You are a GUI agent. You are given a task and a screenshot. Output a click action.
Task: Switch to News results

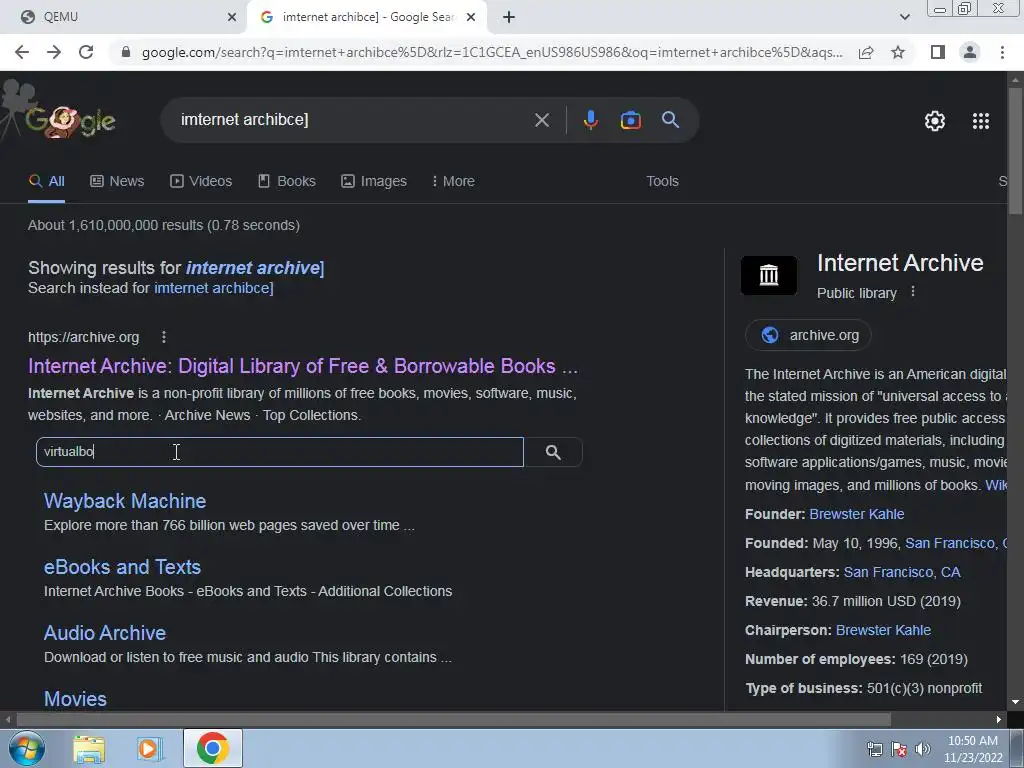117,182
